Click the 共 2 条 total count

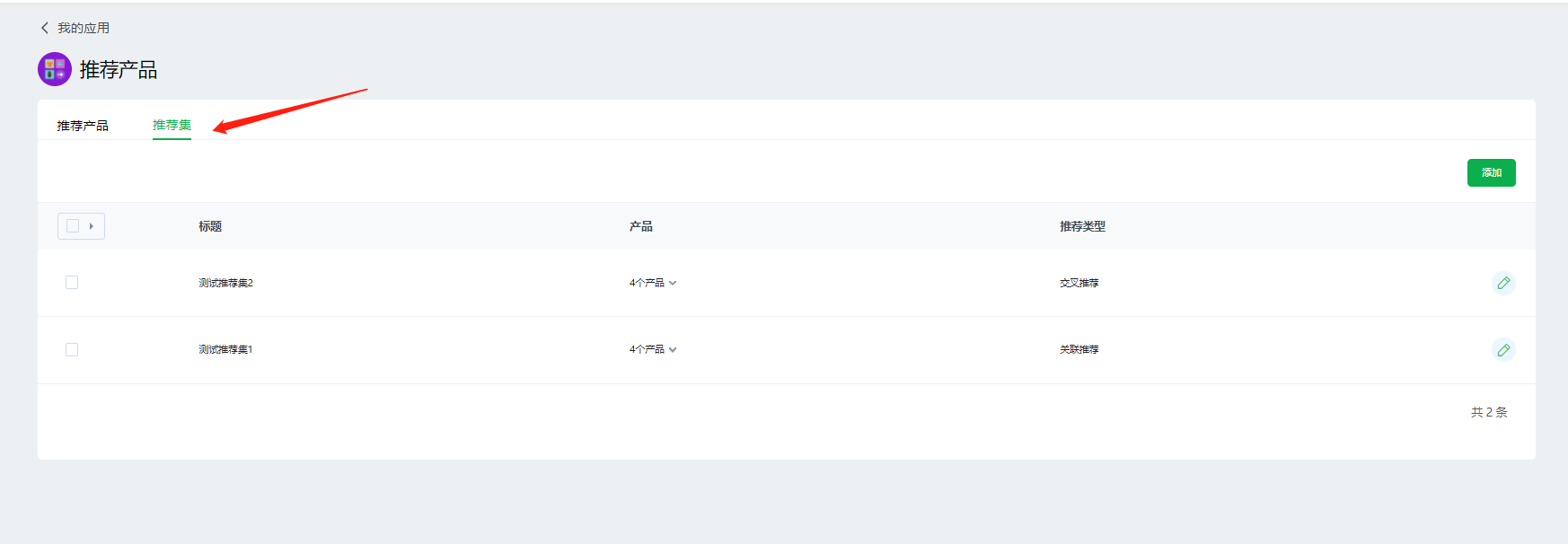click(1489, 412)
